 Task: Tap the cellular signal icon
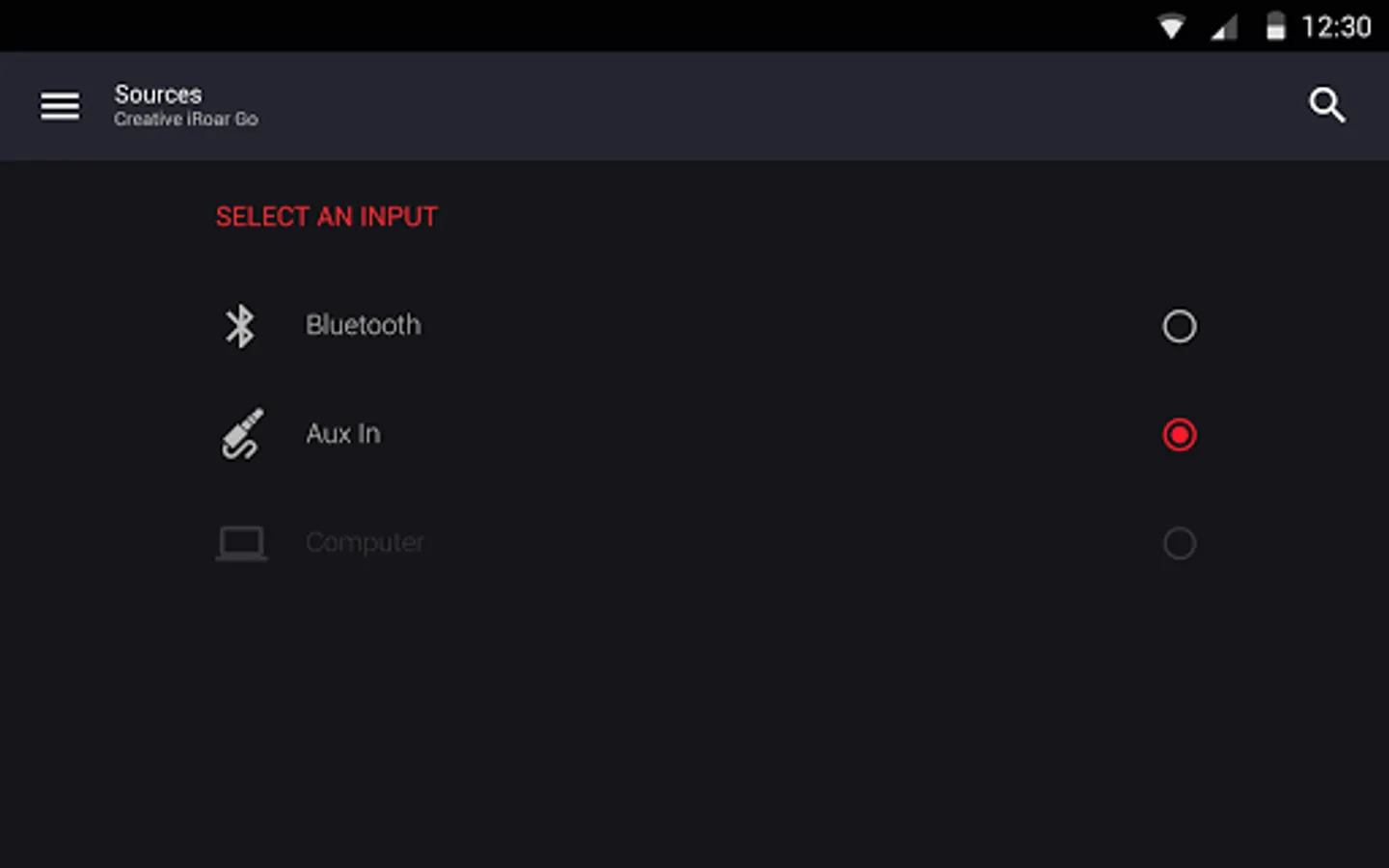click(1224, 28)
